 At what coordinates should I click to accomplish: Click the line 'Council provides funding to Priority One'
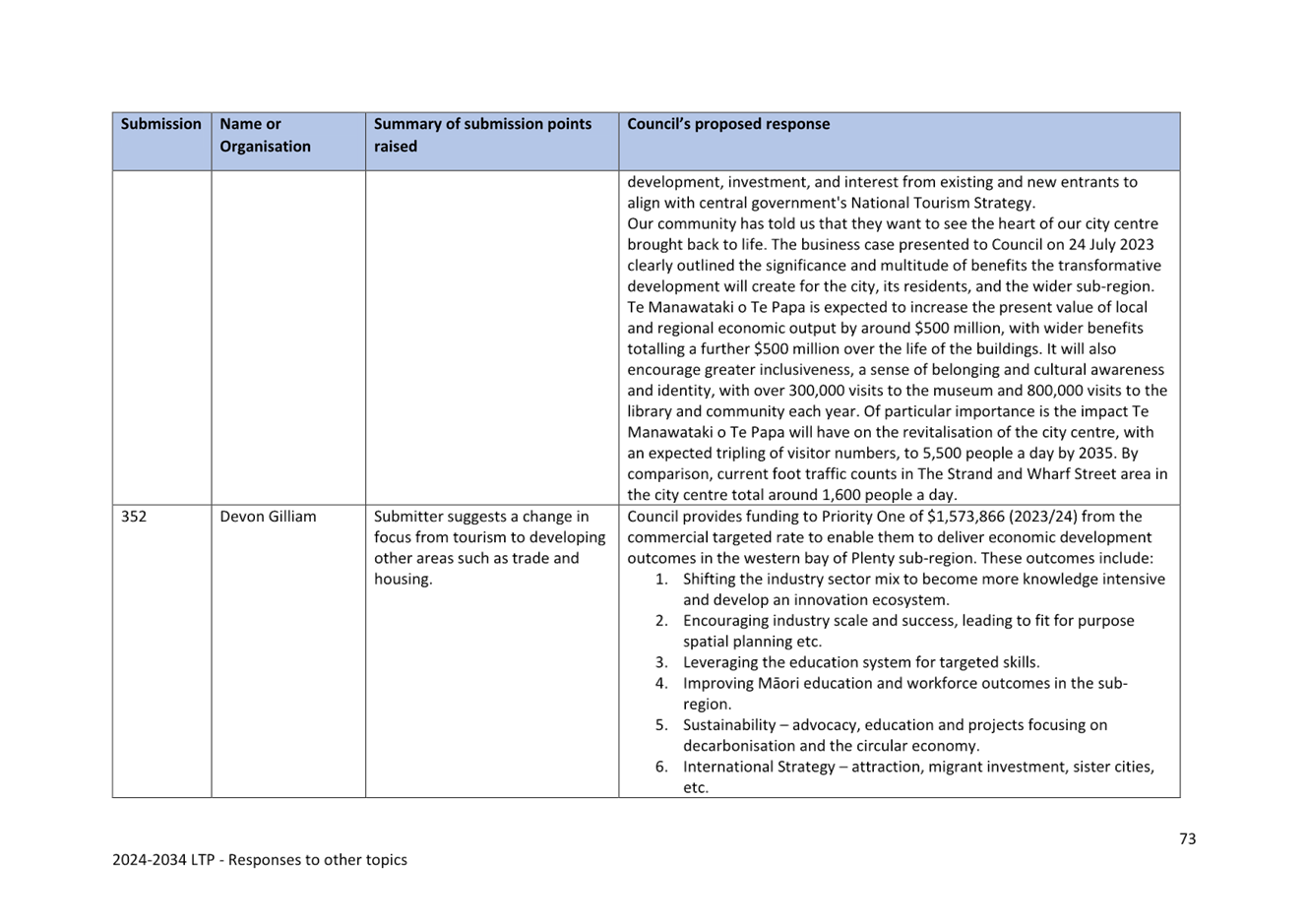885,517
